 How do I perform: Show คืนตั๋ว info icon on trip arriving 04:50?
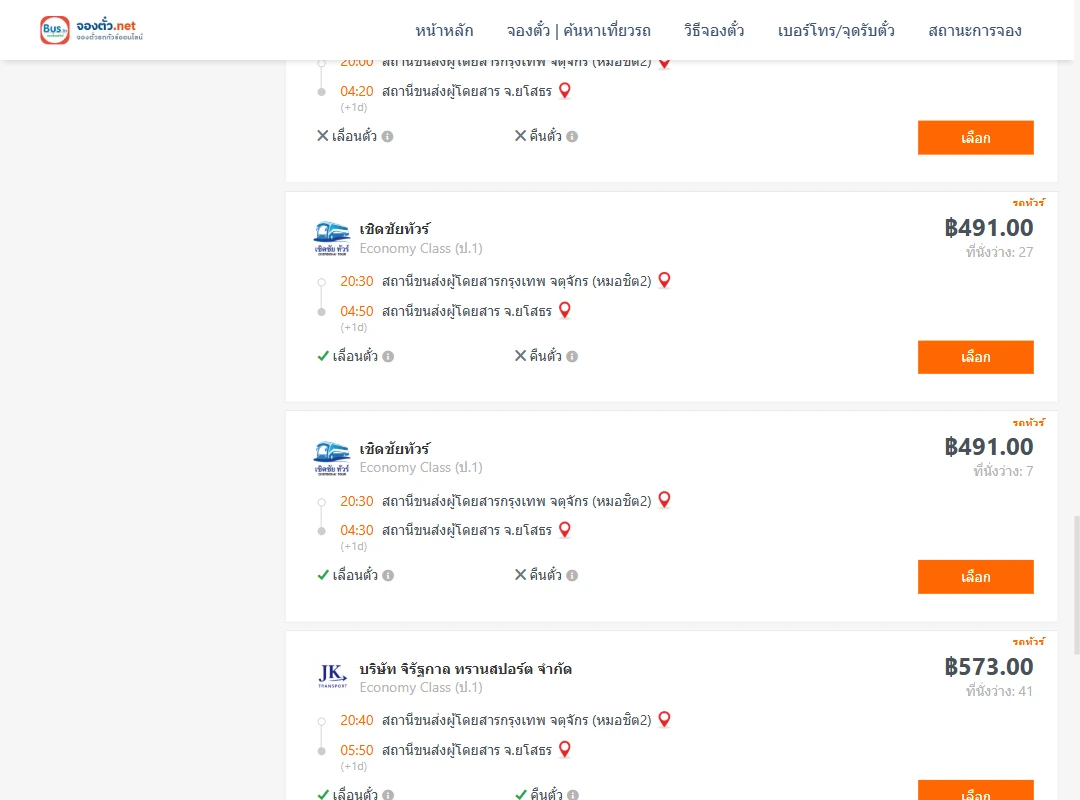pyautogui.click(x=572, y=356)
